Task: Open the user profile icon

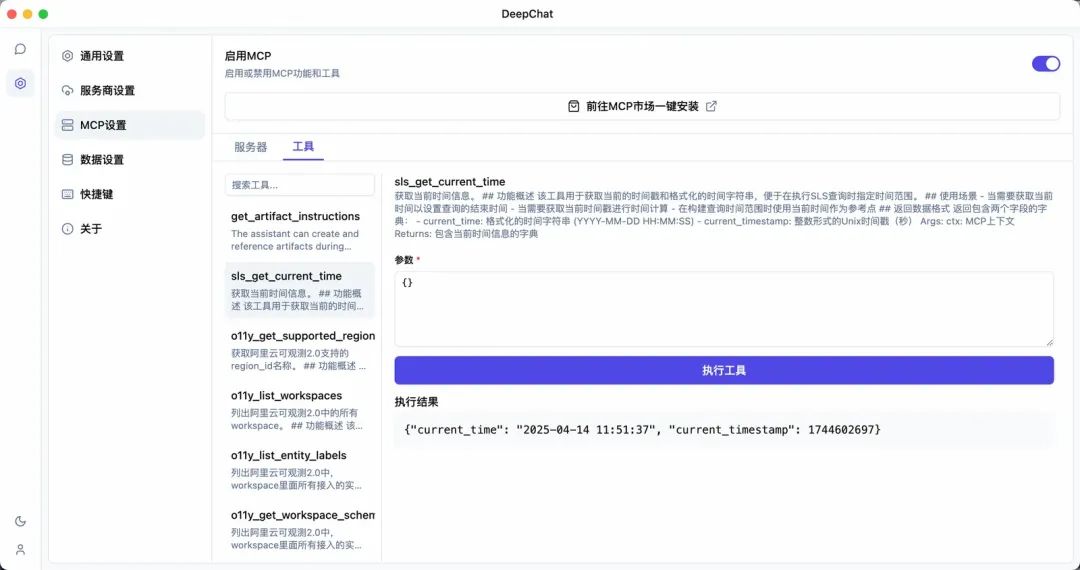Action: [x=20, y=549]
